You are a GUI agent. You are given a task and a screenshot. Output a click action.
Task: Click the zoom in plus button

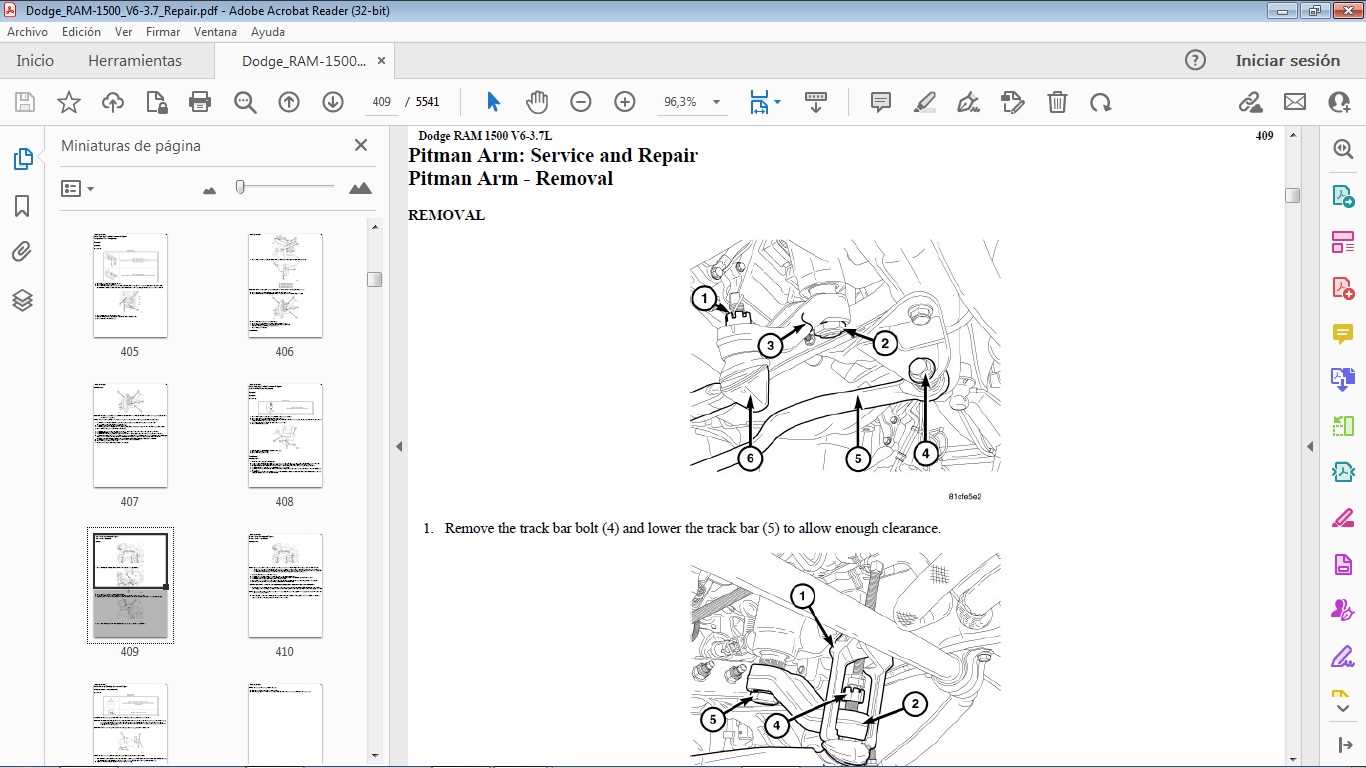tap(625, 102)
